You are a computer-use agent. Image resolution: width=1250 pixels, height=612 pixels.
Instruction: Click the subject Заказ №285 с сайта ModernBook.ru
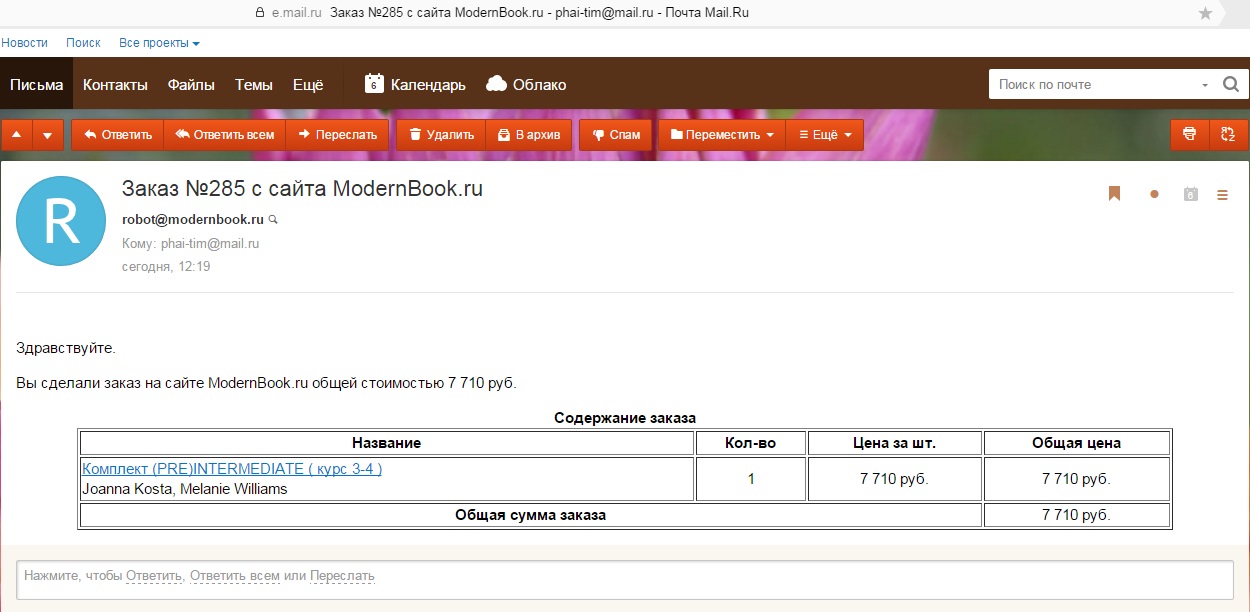[x=302, y=188]
